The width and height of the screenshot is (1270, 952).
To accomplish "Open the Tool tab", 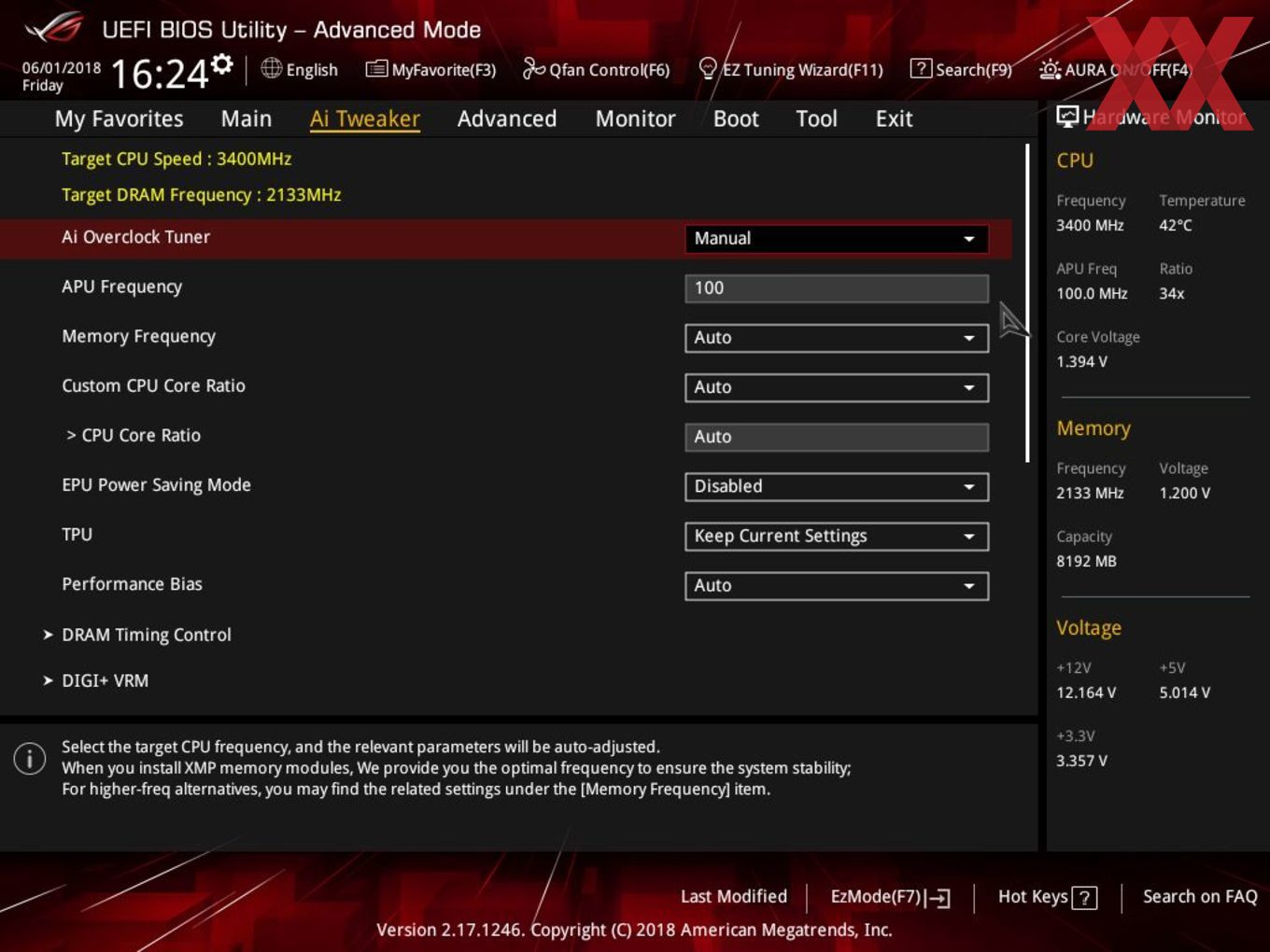I will point(816,119).
